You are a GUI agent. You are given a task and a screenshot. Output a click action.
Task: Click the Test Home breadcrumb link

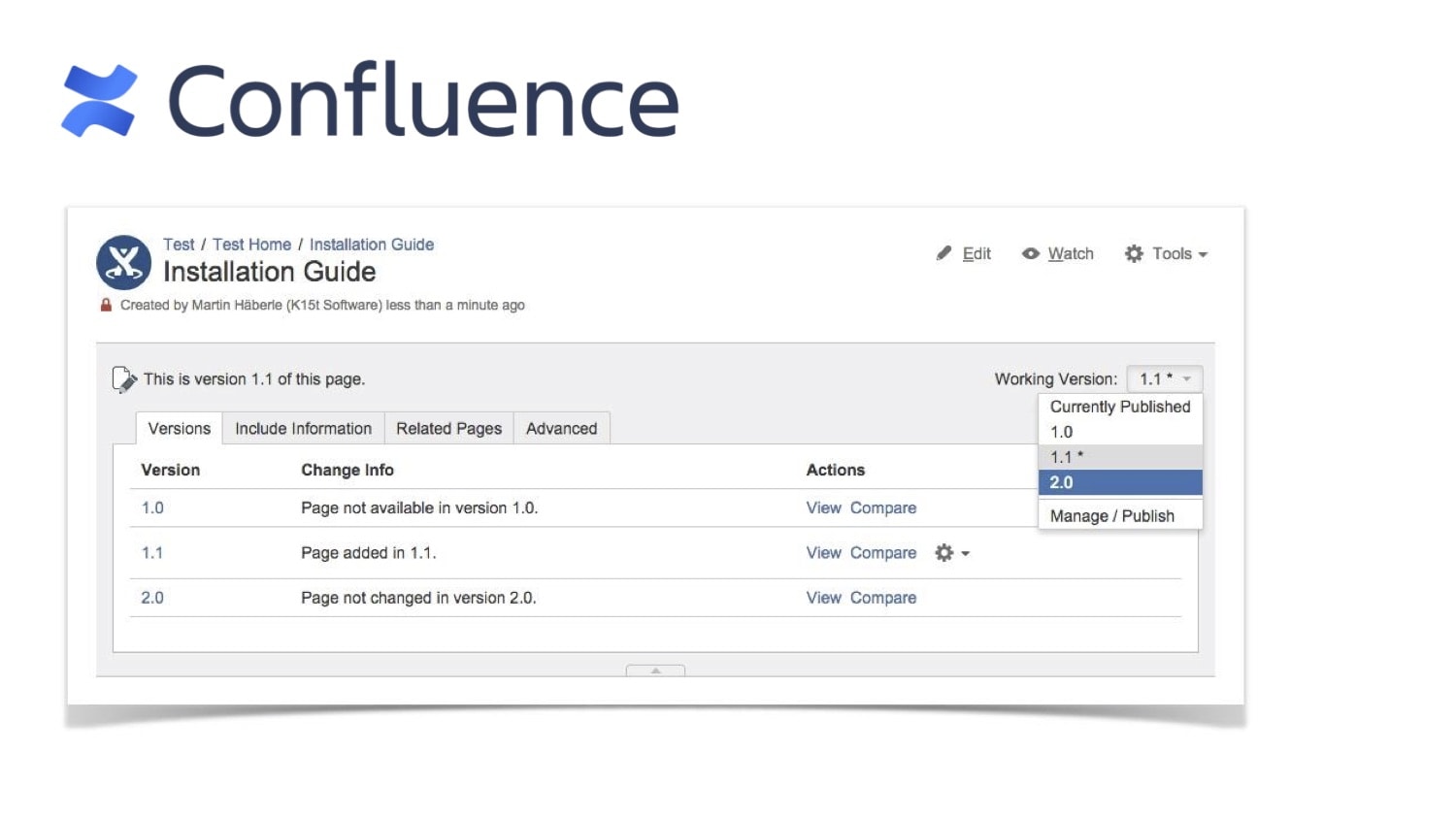click(251, 245)
